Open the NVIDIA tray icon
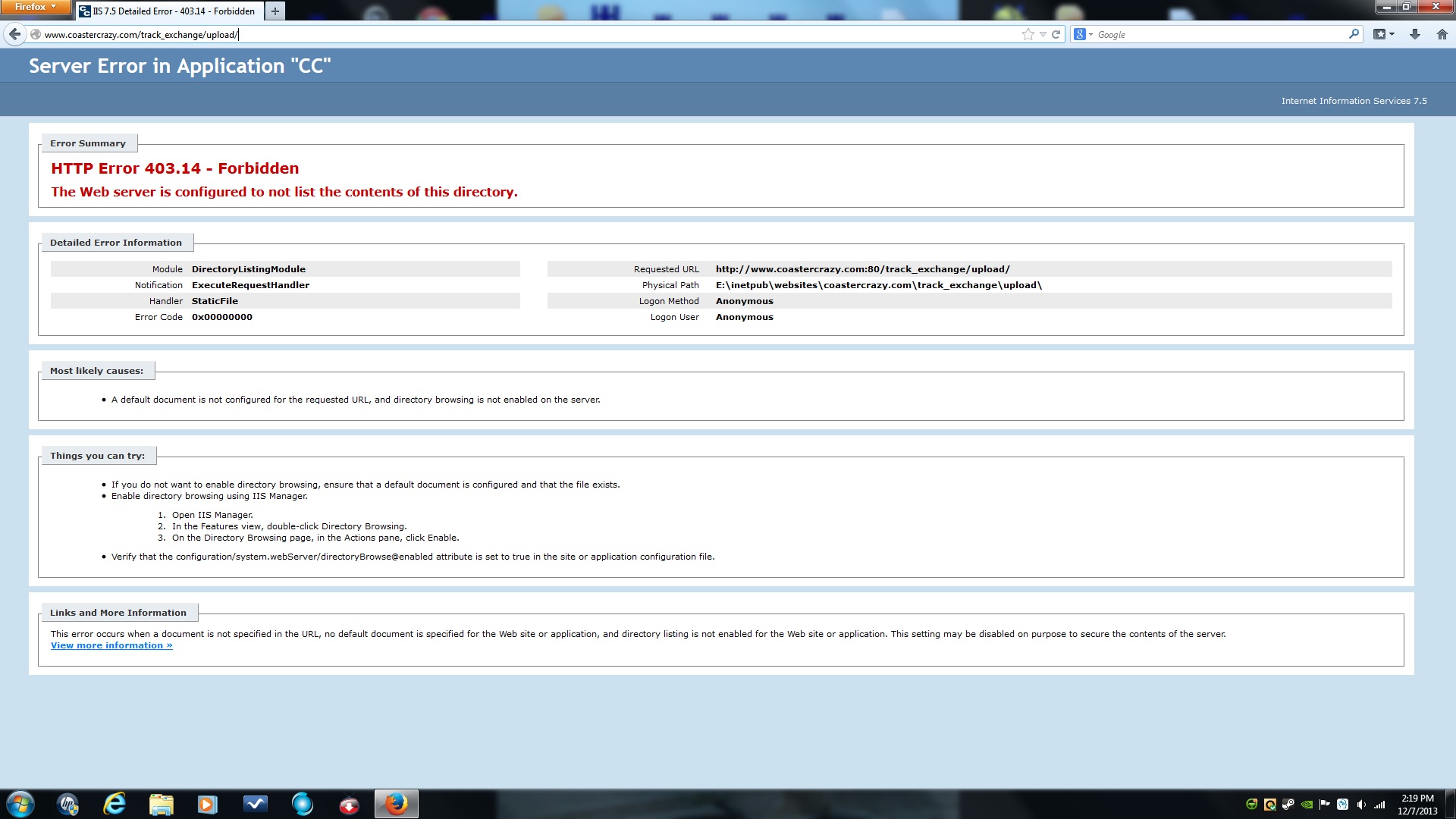The width and height of the screenshot is (1456, 819). 1307,804
